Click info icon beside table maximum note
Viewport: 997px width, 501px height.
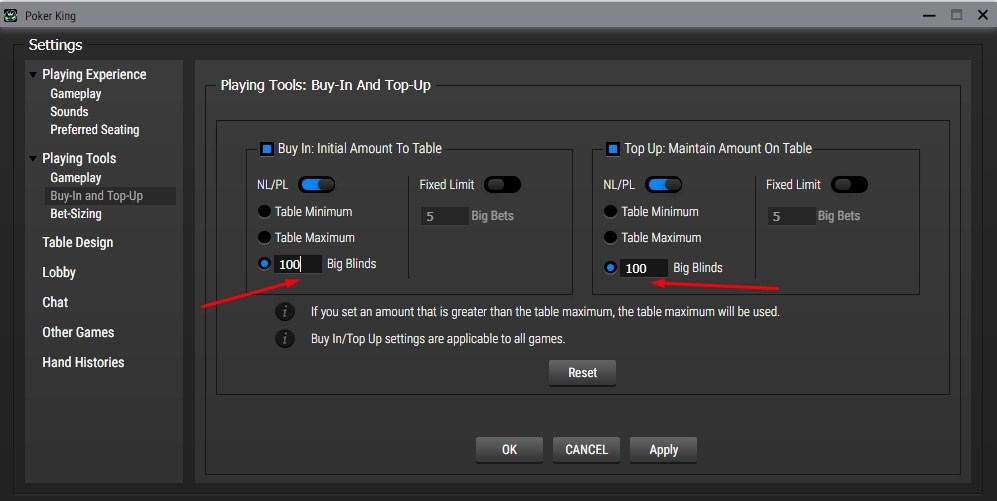point(286,311)
